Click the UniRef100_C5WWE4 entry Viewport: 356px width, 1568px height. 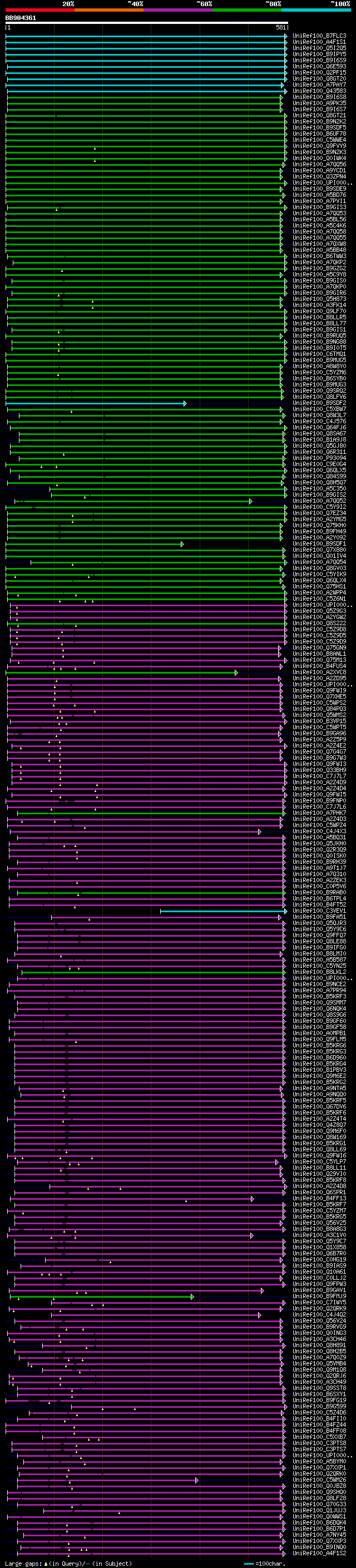pyautogui.click(x=319, y=140)
